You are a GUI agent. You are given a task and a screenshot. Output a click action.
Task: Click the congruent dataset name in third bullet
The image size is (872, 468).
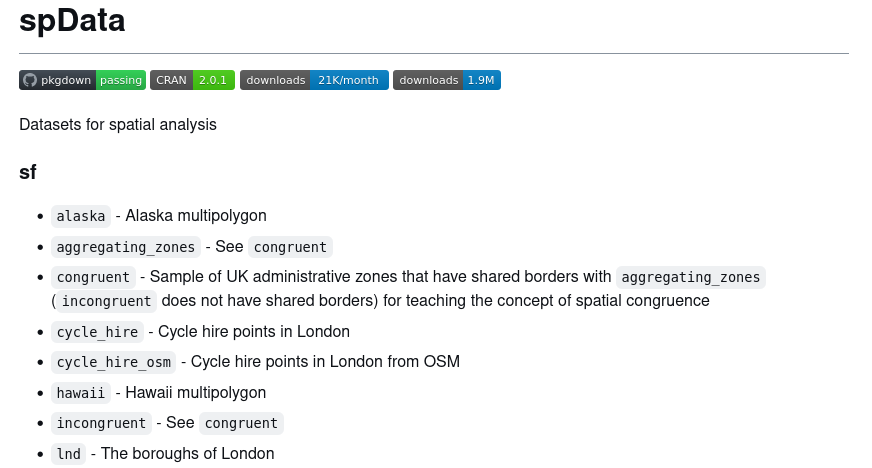[x=93, y=277]
